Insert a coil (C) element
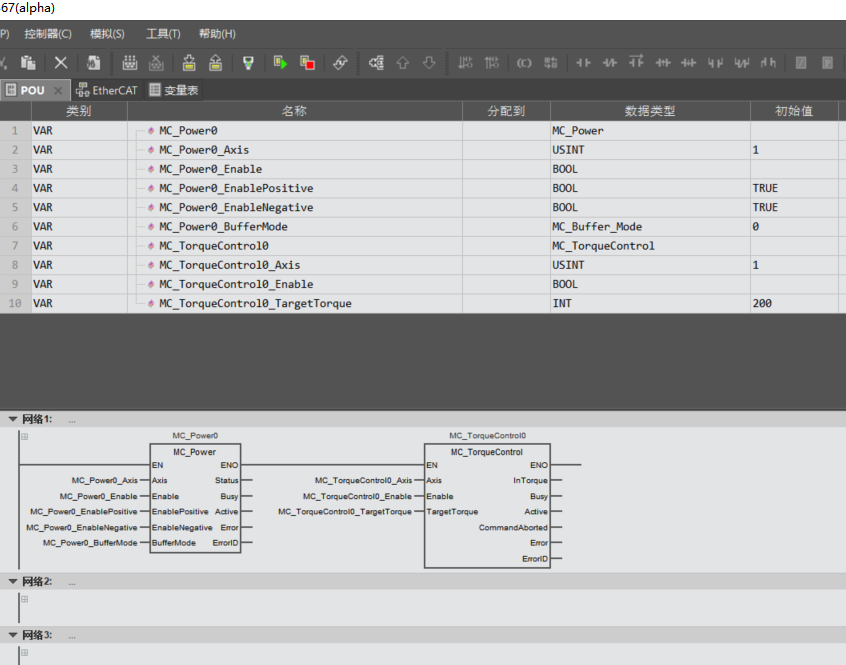The image size is (846, 665). coord(524,62)
